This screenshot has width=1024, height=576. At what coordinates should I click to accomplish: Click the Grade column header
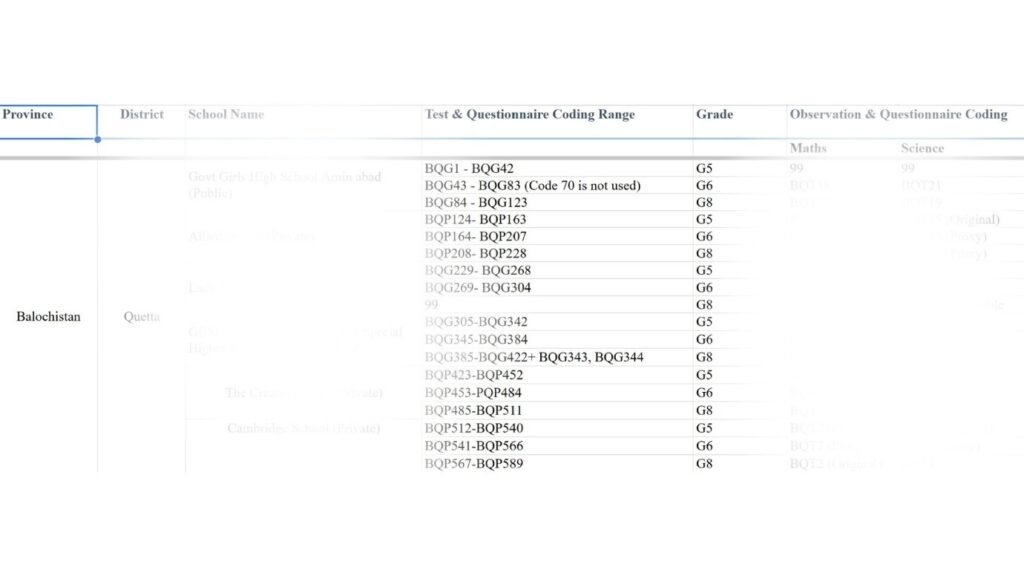[x=714, y=115]
